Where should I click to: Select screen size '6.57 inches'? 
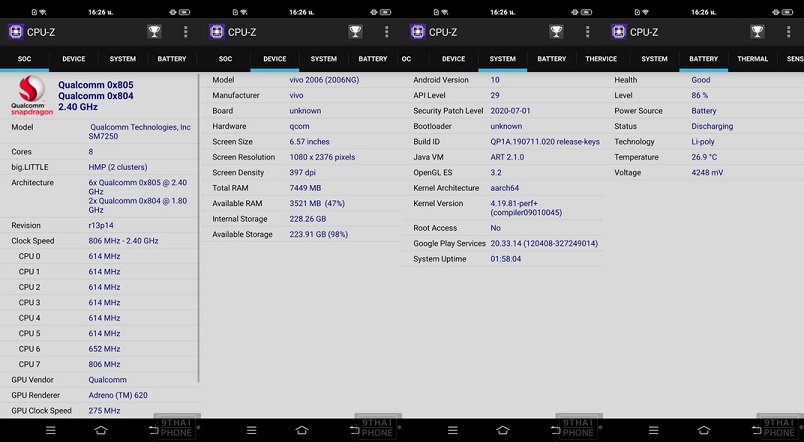tap(310, 142)
